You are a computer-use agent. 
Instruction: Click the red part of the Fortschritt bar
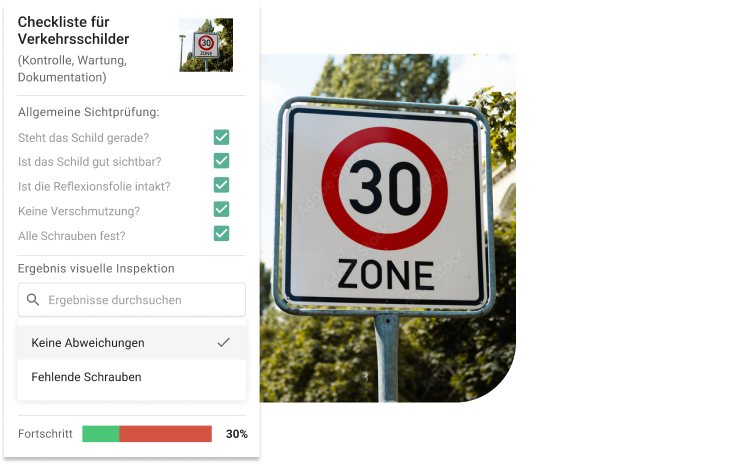(166, 434)
